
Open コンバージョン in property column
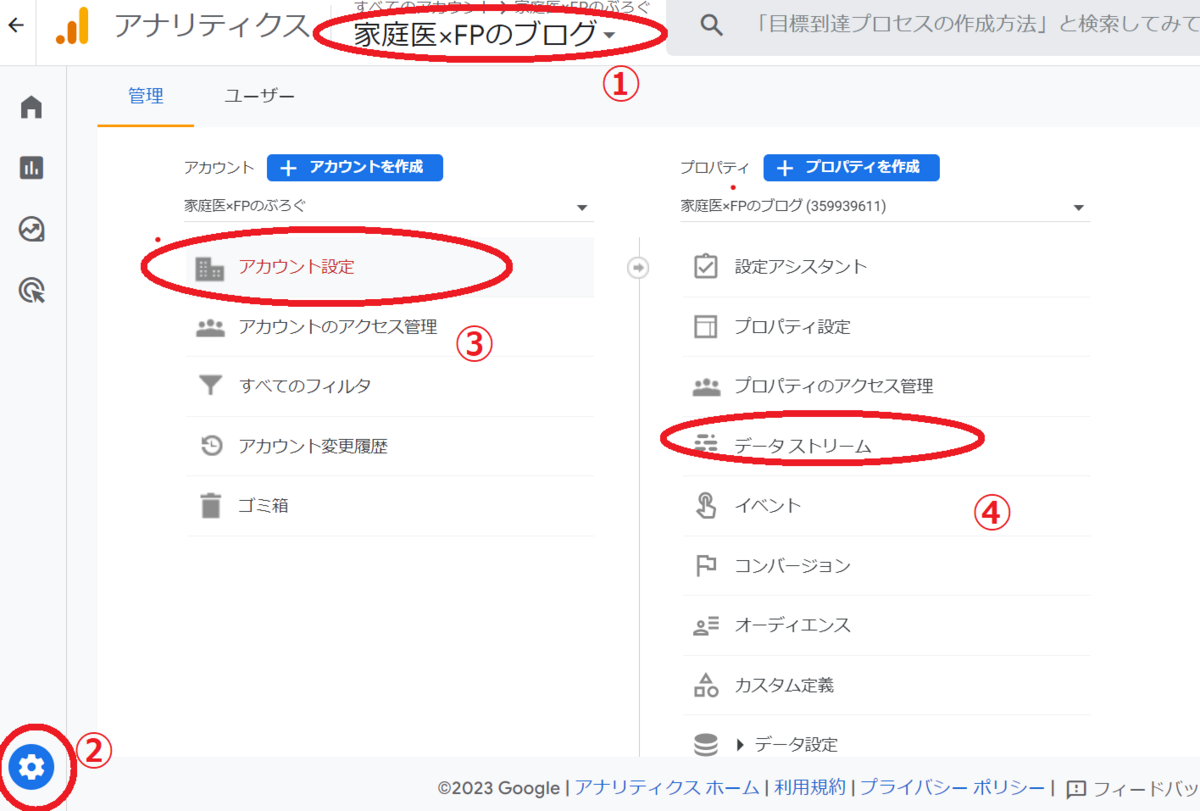tap(886, 565)
